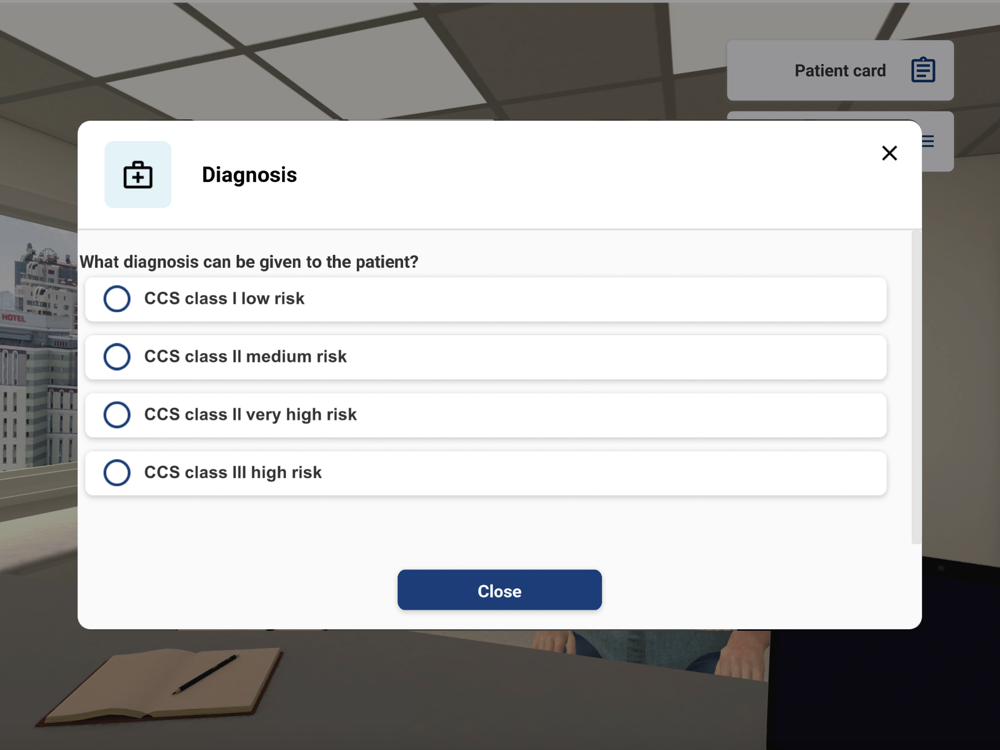1000x750 pixels.
Task: Click the medical kit Diagnosis icon
Action: pyautogui.click(x=138, y=175)
